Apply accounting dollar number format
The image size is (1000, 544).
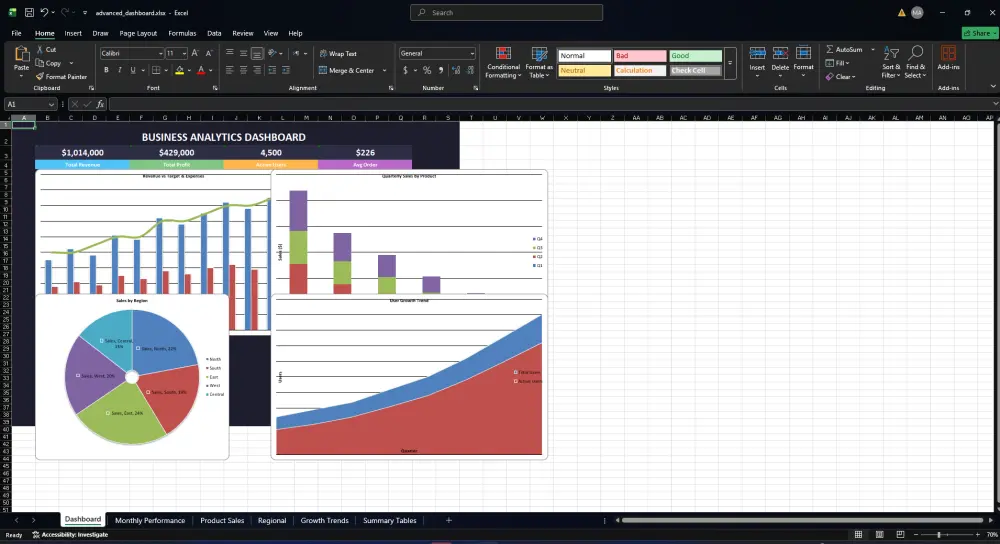tap(405, 70)
